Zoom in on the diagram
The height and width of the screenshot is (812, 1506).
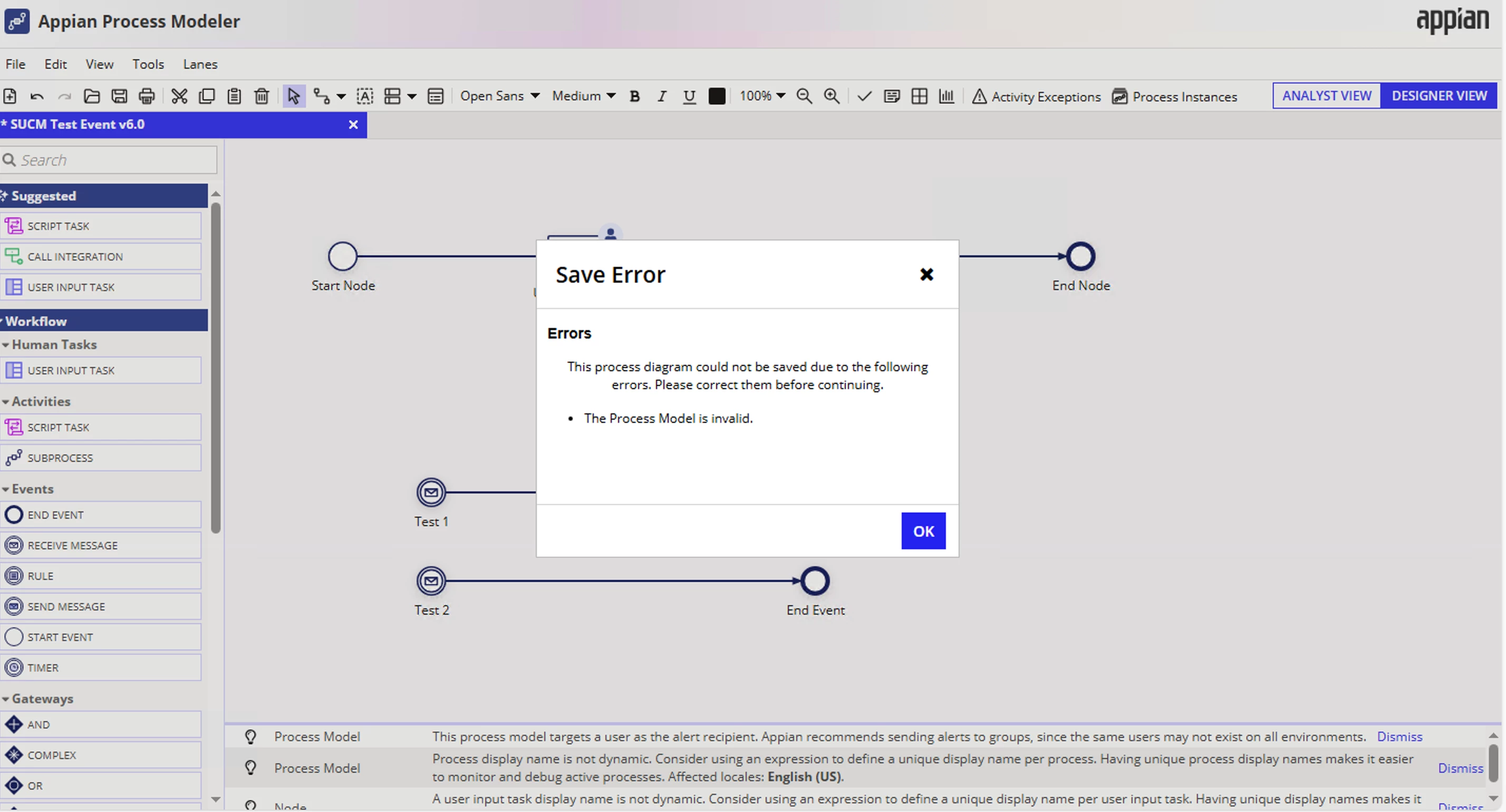coord(832,96)
